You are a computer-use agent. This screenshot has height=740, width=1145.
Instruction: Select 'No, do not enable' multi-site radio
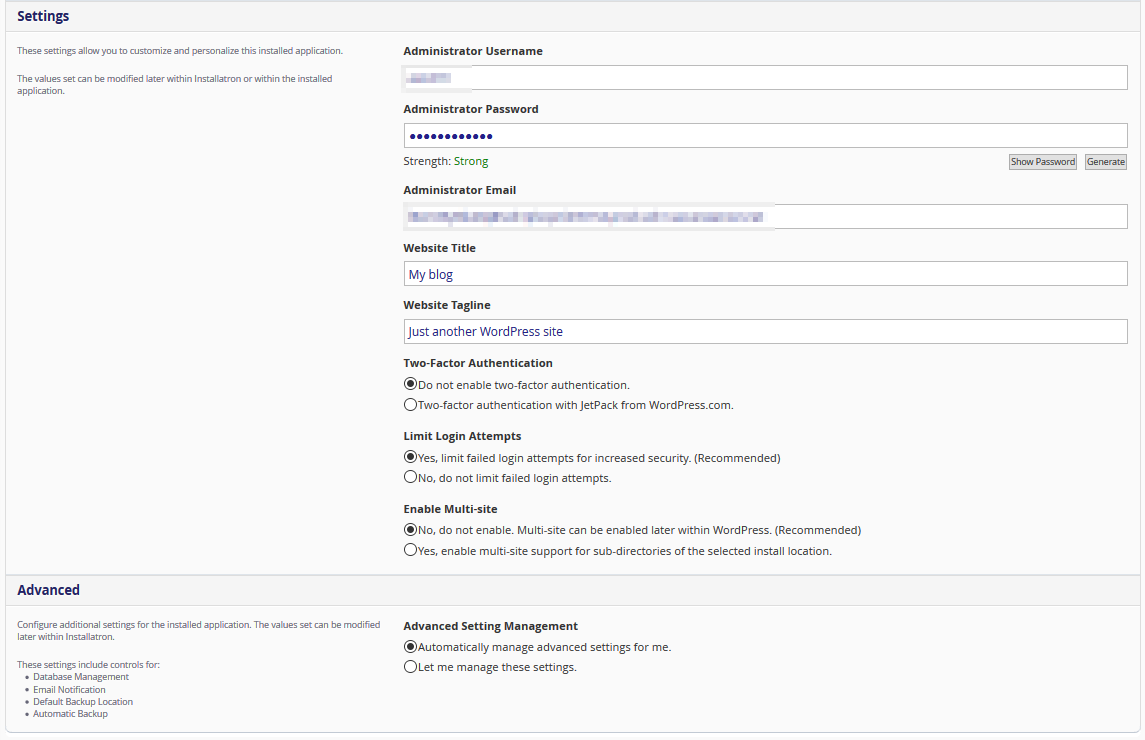point(410,530)
